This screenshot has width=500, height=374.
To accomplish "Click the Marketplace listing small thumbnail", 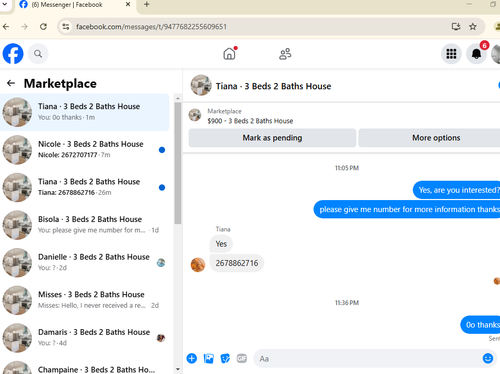I will tap(195, 115).
